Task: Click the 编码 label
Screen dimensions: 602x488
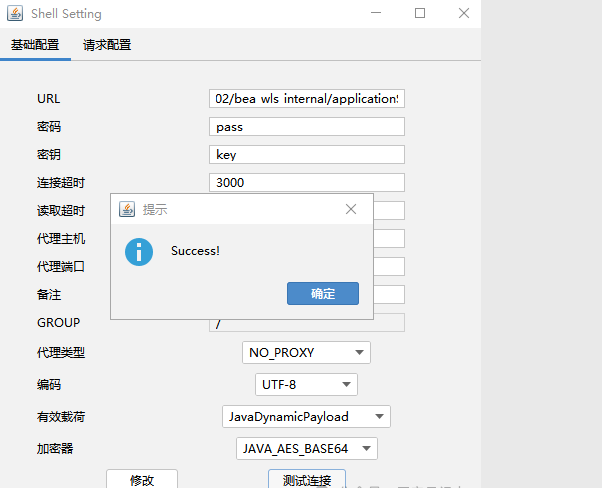Action: 49,384
